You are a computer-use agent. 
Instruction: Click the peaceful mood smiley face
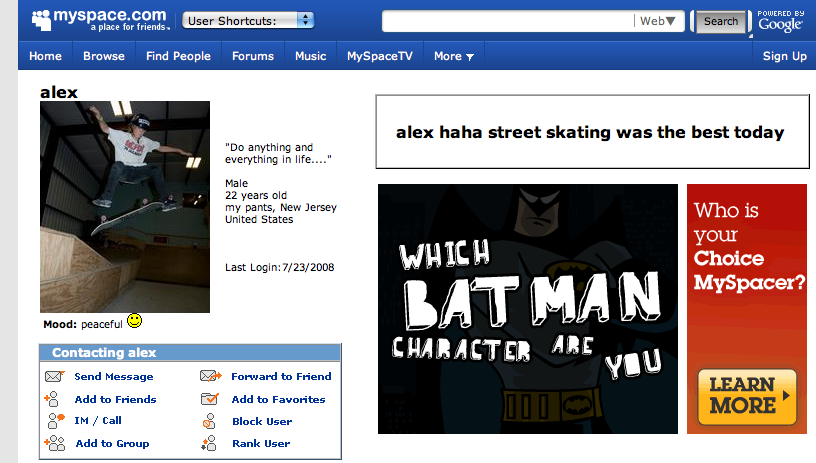coord(134,322)
